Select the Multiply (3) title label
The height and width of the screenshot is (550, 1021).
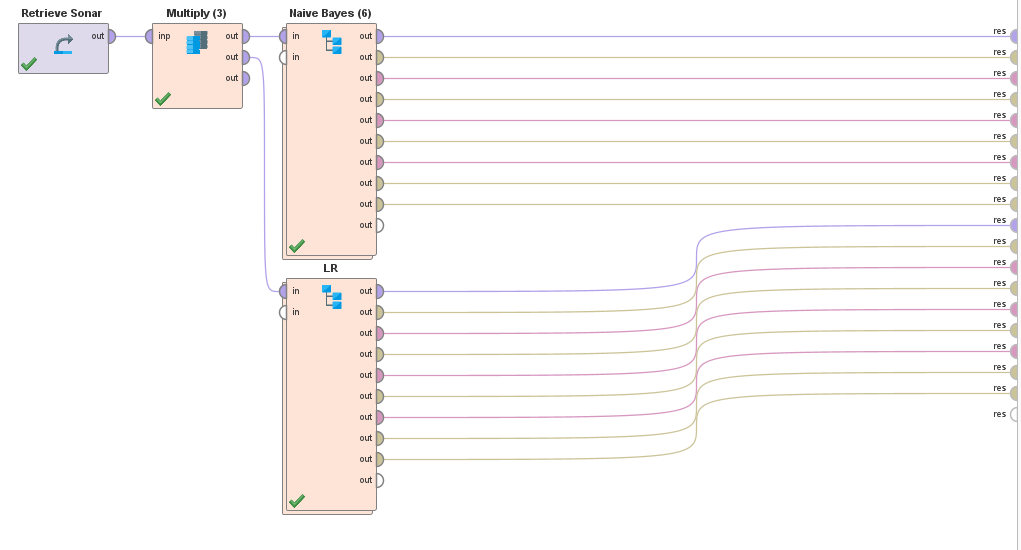[196, 13]
